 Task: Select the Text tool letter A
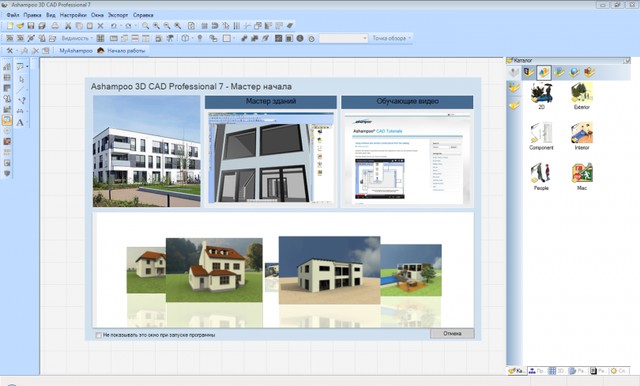[x=20, y=122]
